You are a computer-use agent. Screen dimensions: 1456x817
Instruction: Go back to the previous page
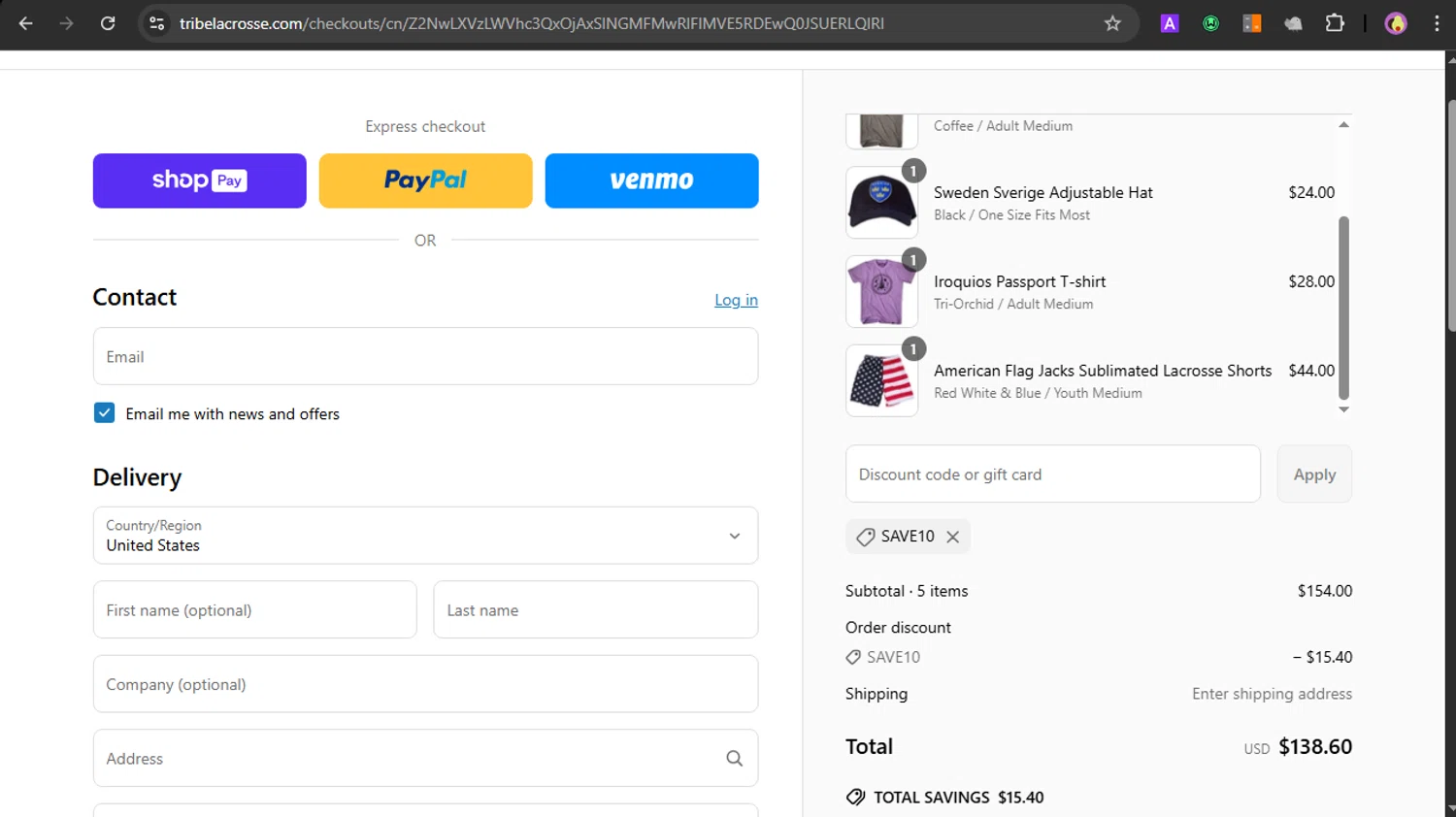26,23
